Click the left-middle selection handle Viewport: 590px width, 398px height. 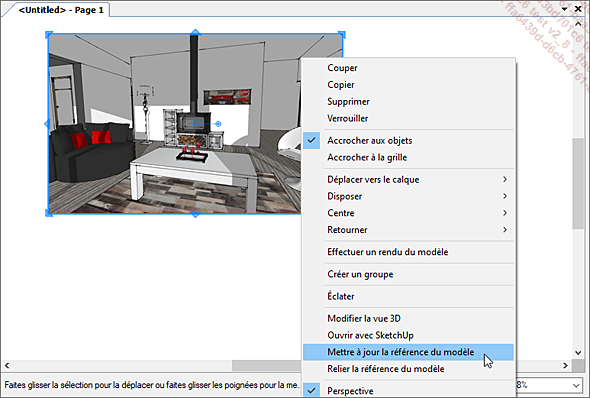47,124
